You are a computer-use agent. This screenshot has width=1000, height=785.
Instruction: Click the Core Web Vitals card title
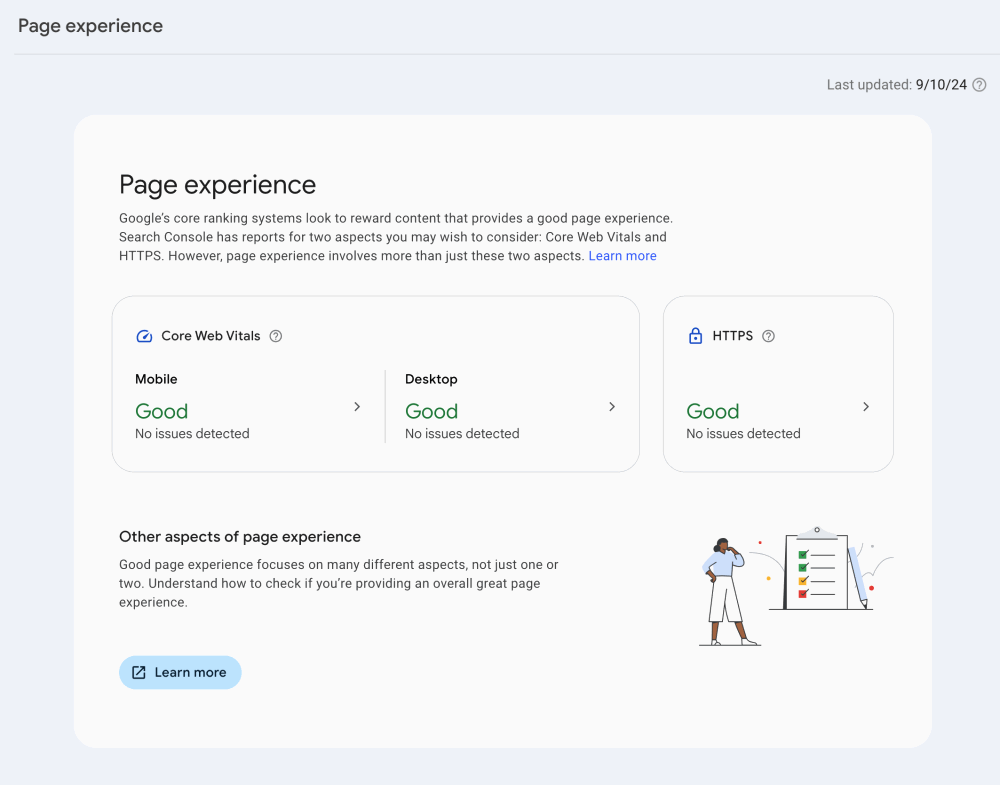[210, 336]
